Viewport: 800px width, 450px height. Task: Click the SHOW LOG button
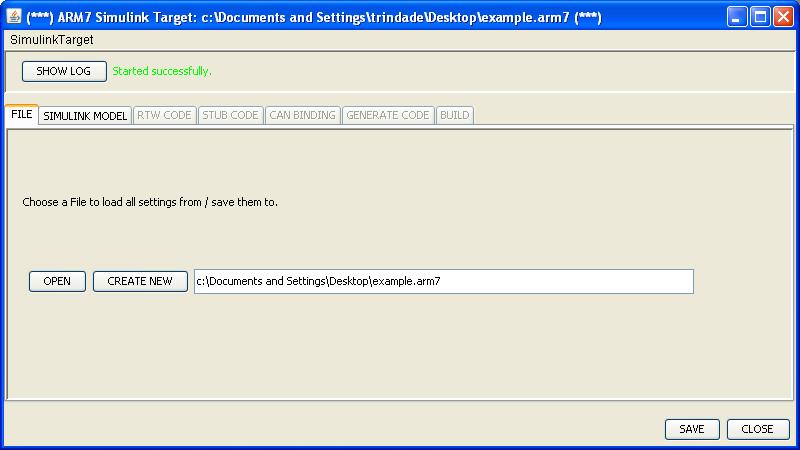tap(64, 71)
